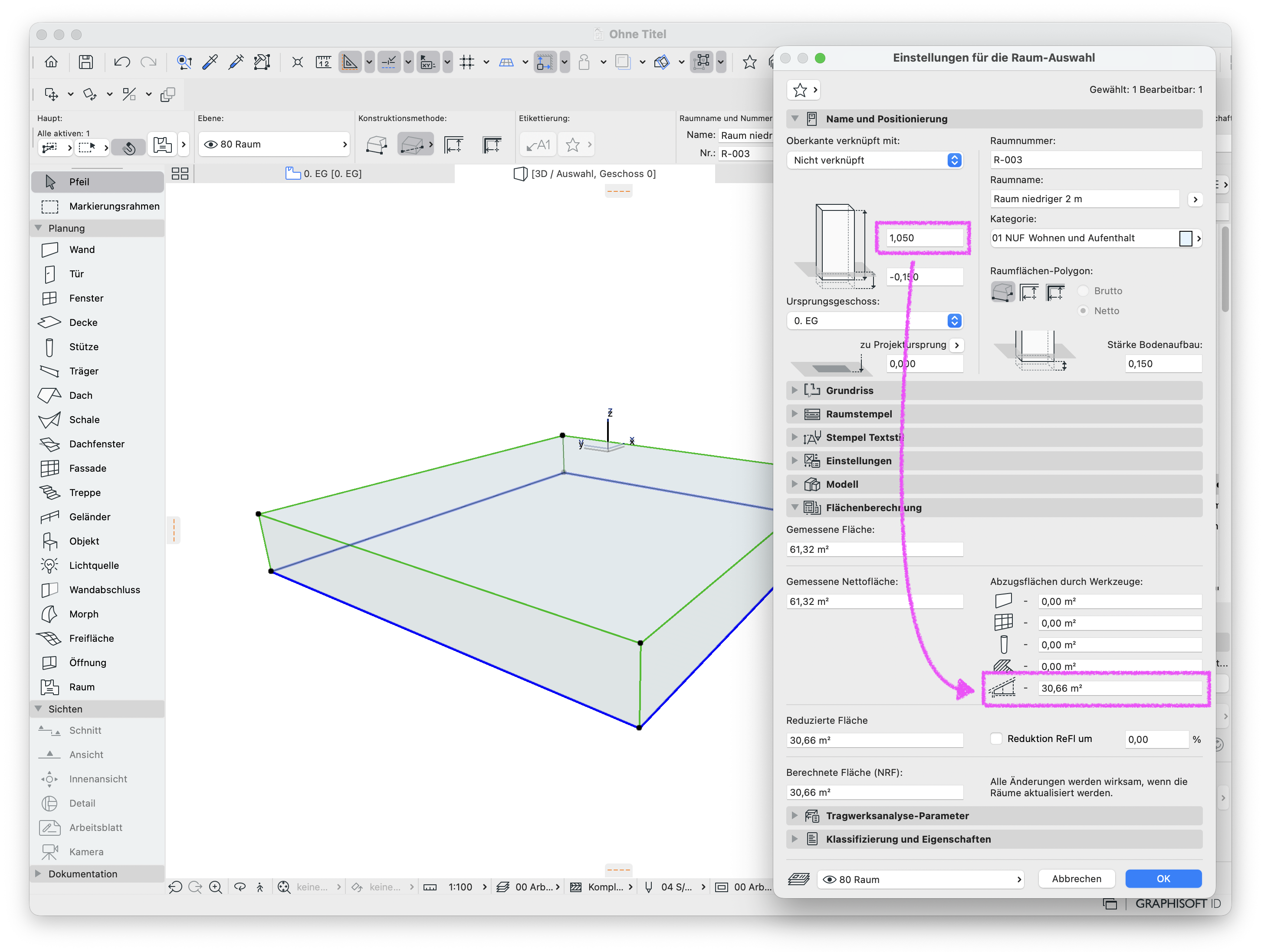Open favorites star button in dialog
Viewport: 1261px width, 952px height.
(x=803, y=89)
